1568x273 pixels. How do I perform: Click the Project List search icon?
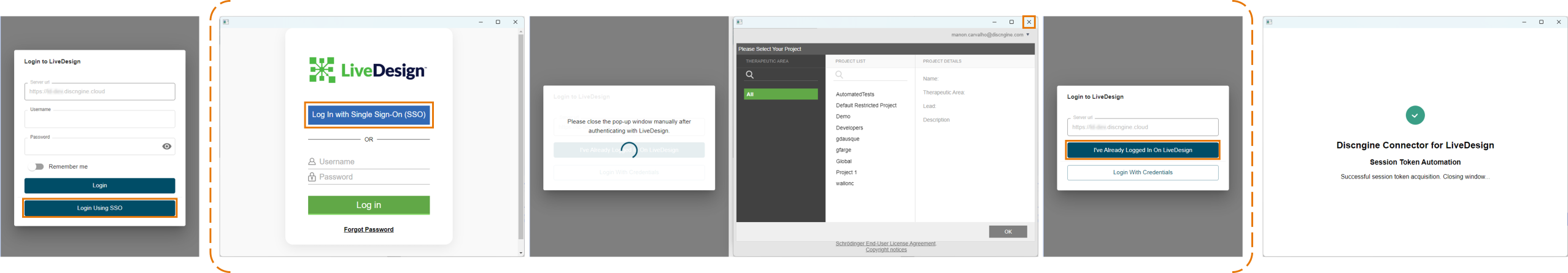[839, 74]
